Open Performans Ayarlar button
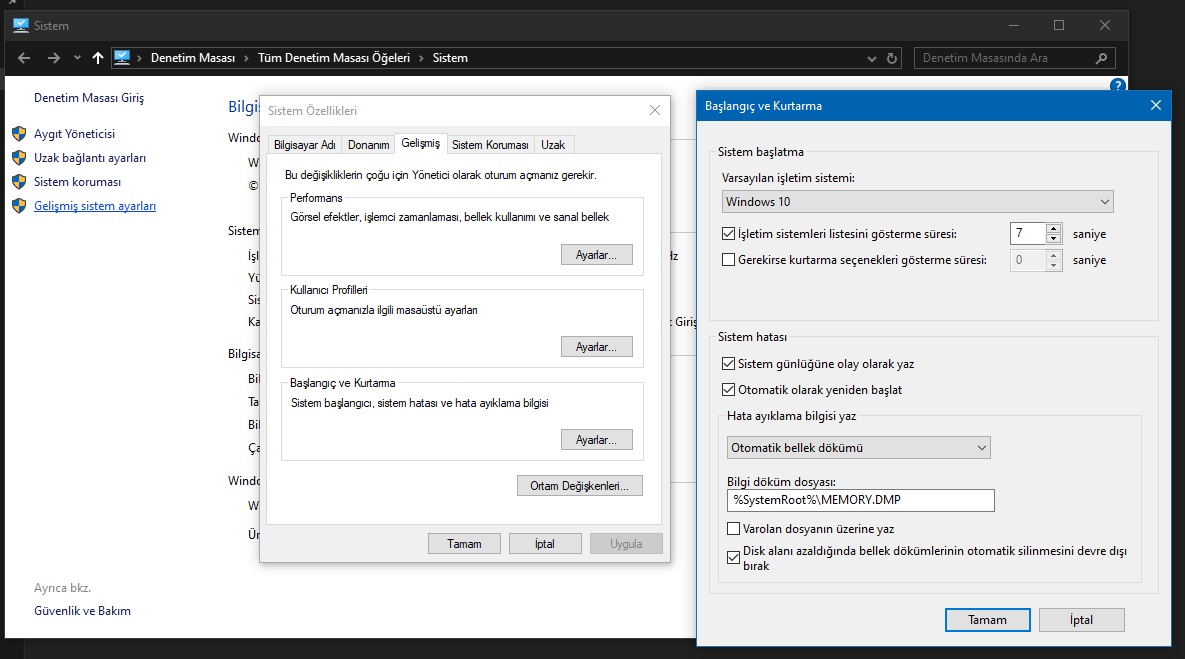Screen dimensions: 1185x659 596,255
